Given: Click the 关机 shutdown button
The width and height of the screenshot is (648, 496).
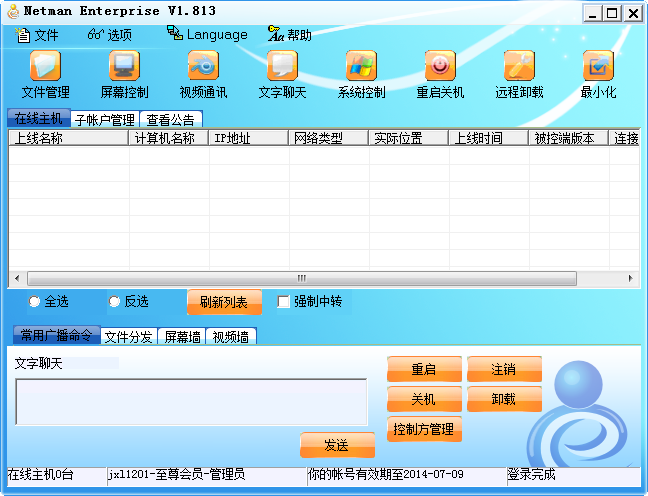Looking at the screenshot, I should click(x=424, y=399).
